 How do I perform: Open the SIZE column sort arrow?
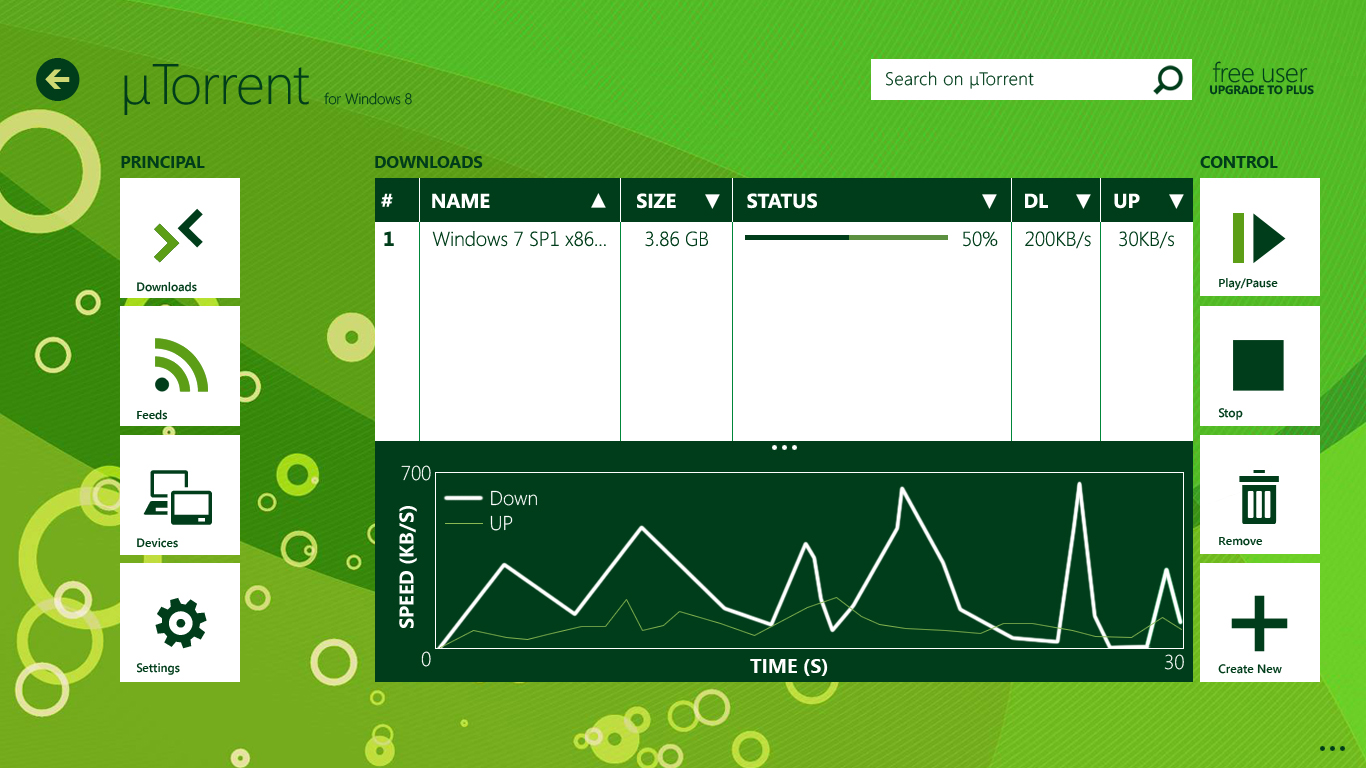point(712,201)
